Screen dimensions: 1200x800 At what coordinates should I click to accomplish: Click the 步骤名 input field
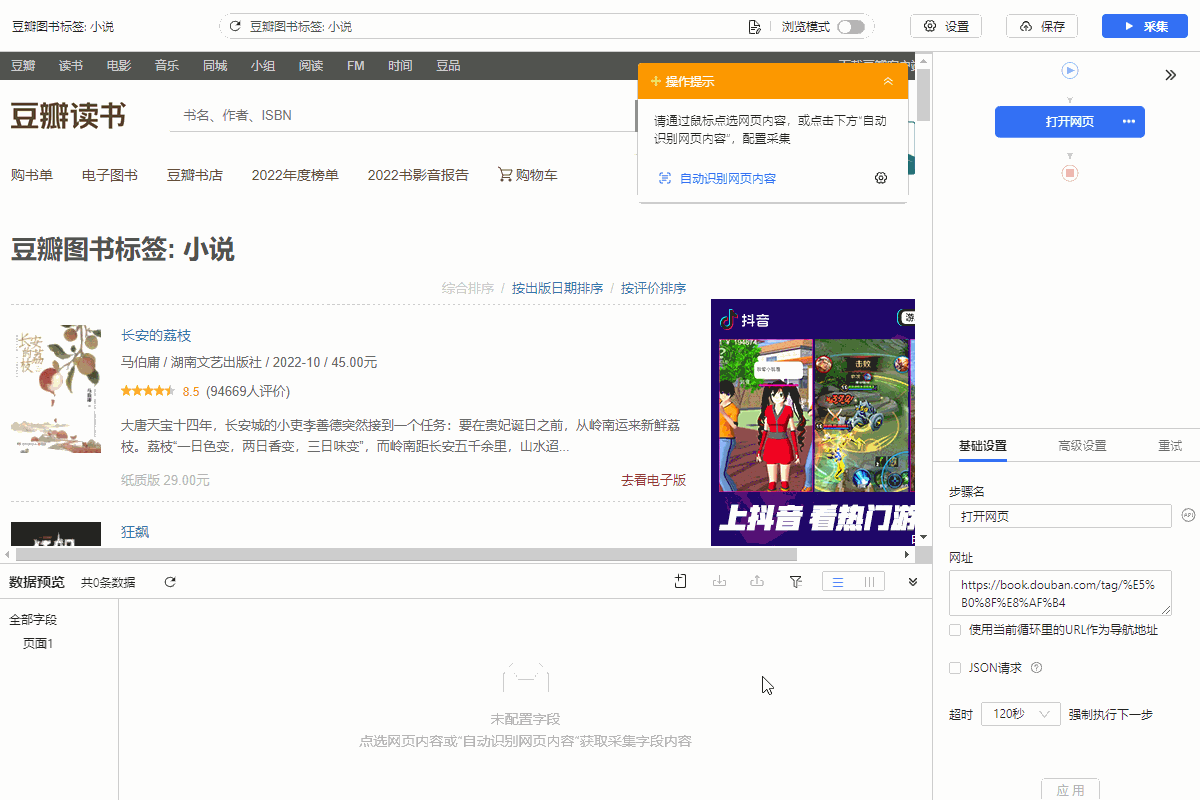pos(1060,516)
